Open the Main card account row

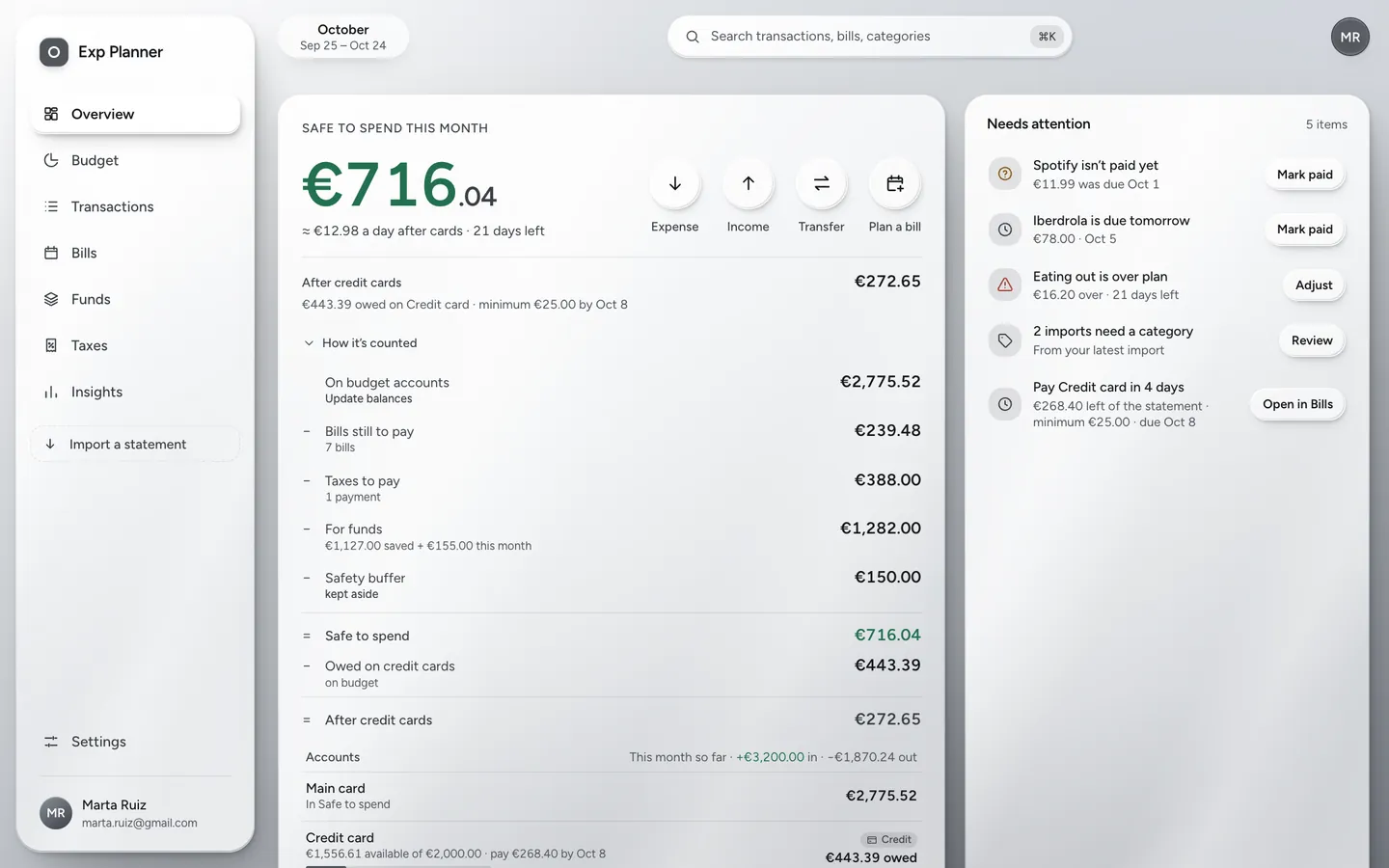click(612, 797)
